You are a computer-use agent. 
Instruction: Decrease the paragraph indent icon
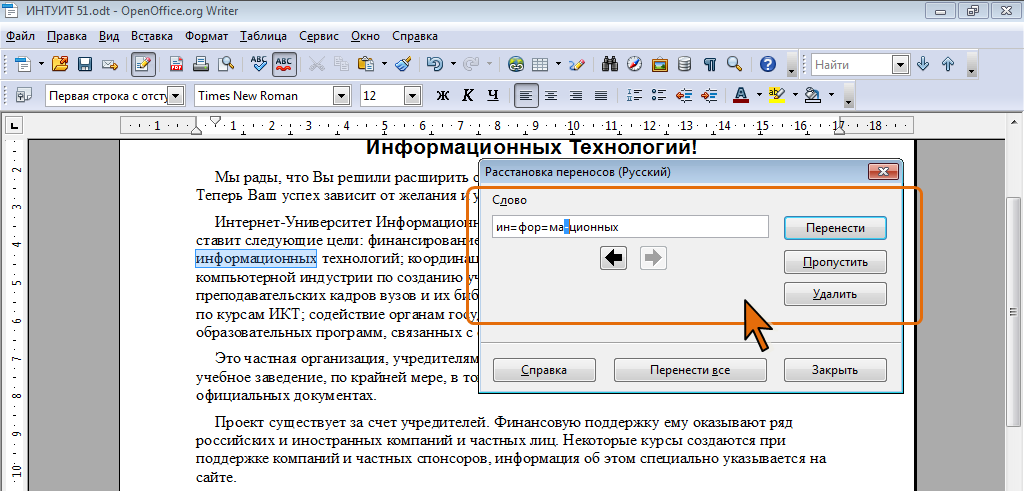(x=684, y=95)
